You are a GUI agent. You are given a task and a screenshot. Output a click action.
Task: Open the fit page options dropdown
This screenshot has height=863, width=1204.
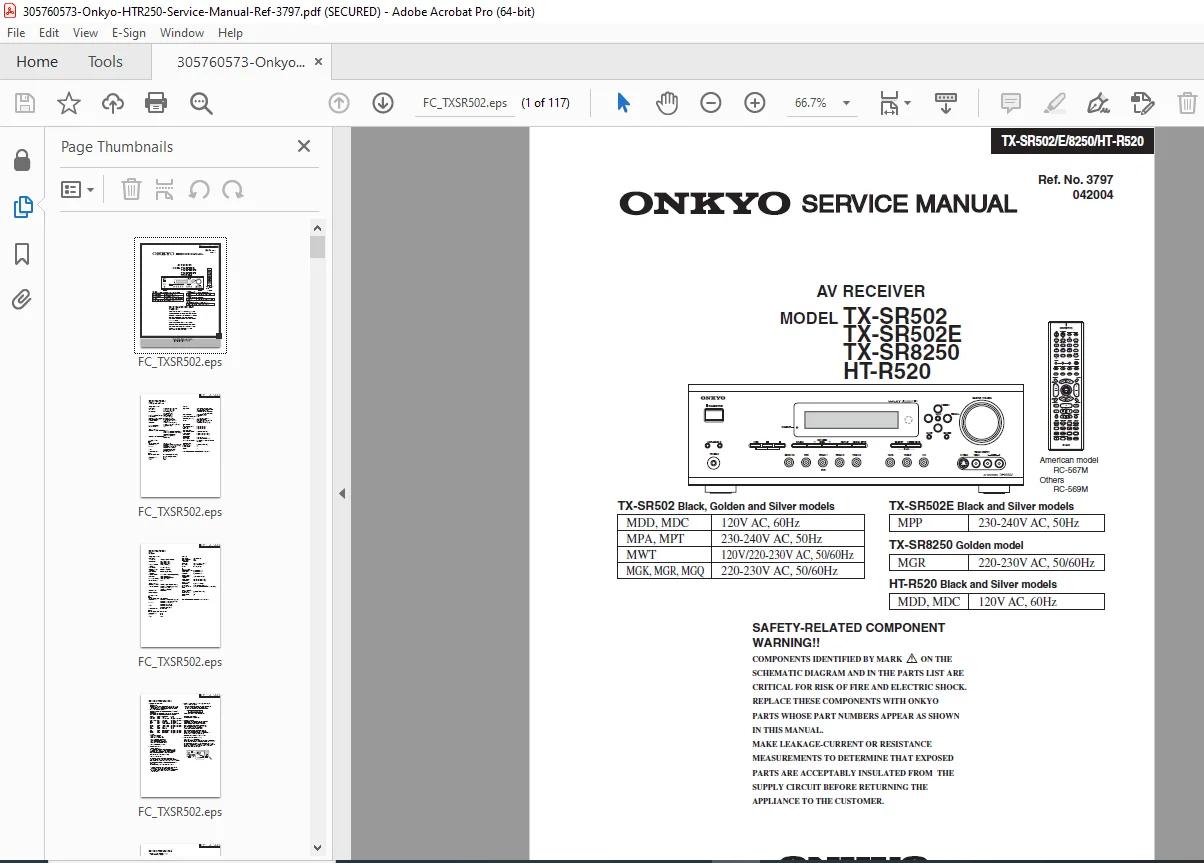coord(895,103)
